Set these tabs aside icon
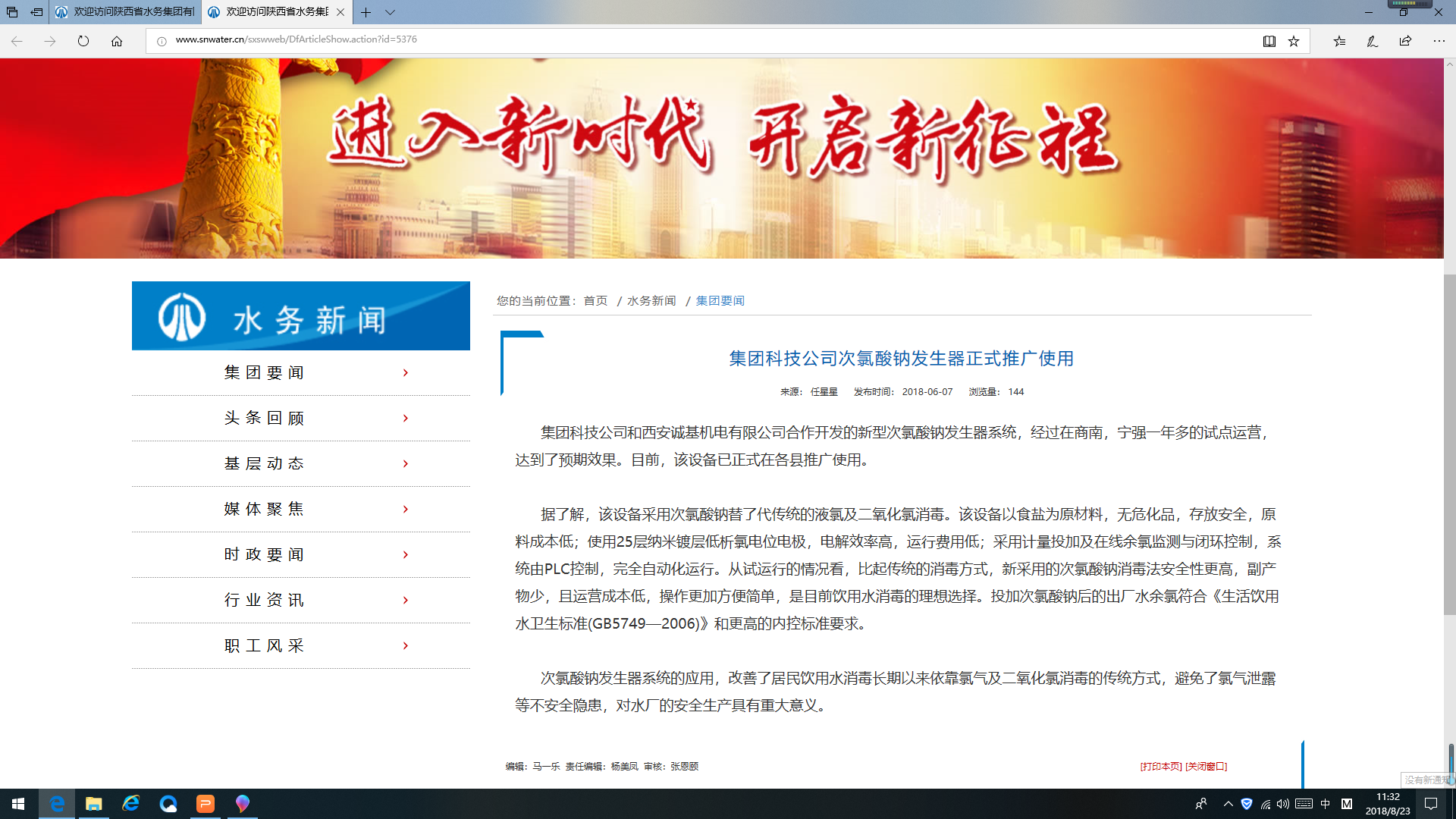1456x819 pixels. 36,12
